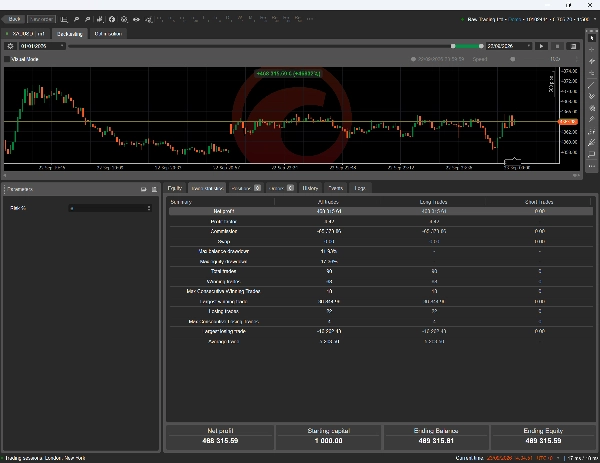Click the circular icon before the double-arrow icon
This screenshot has width=600, height=463.
pyautogui.click(x=124, y=19)
